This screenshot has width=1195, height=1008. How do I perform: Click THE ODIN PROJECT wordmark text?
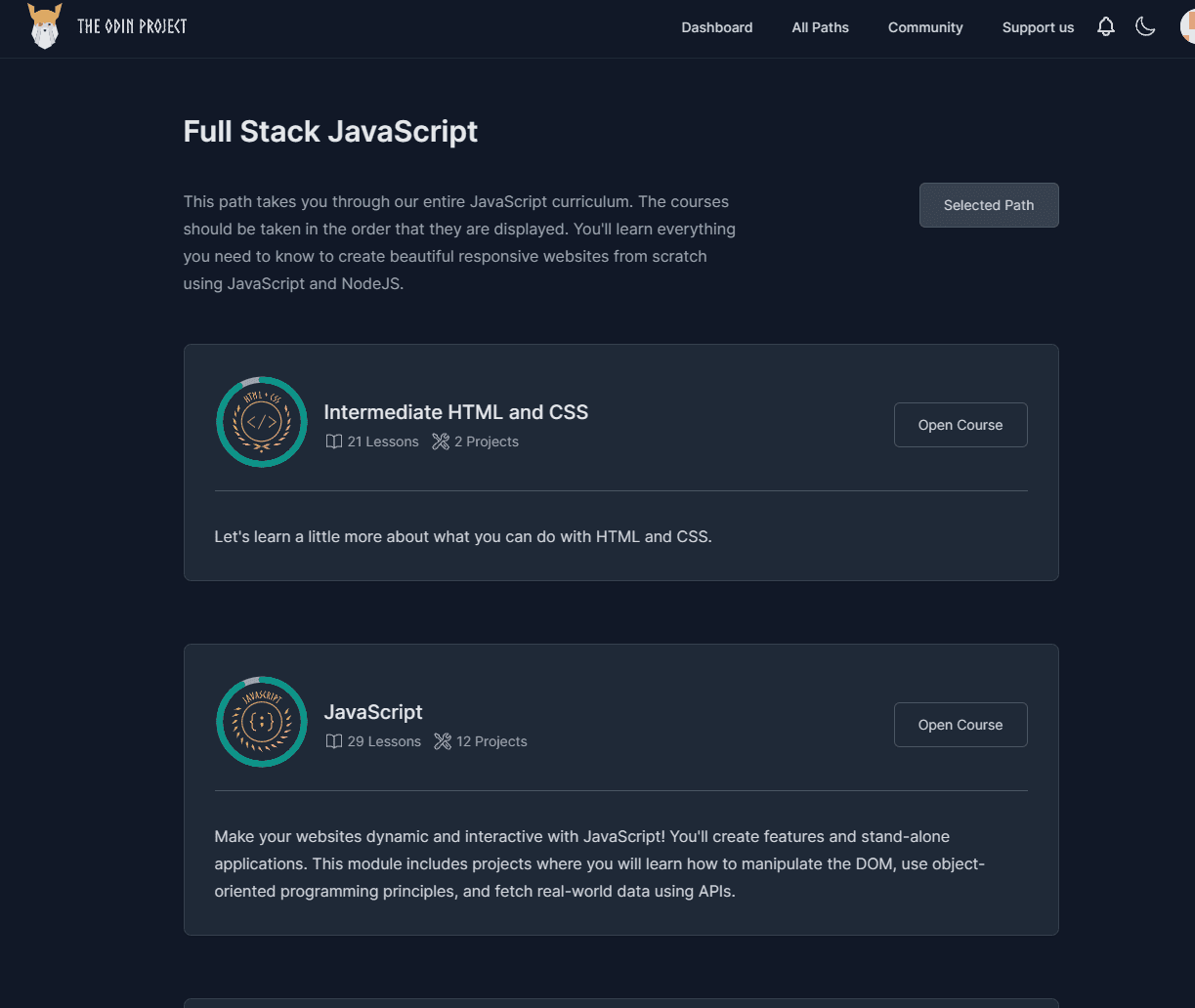coord(132,26)
